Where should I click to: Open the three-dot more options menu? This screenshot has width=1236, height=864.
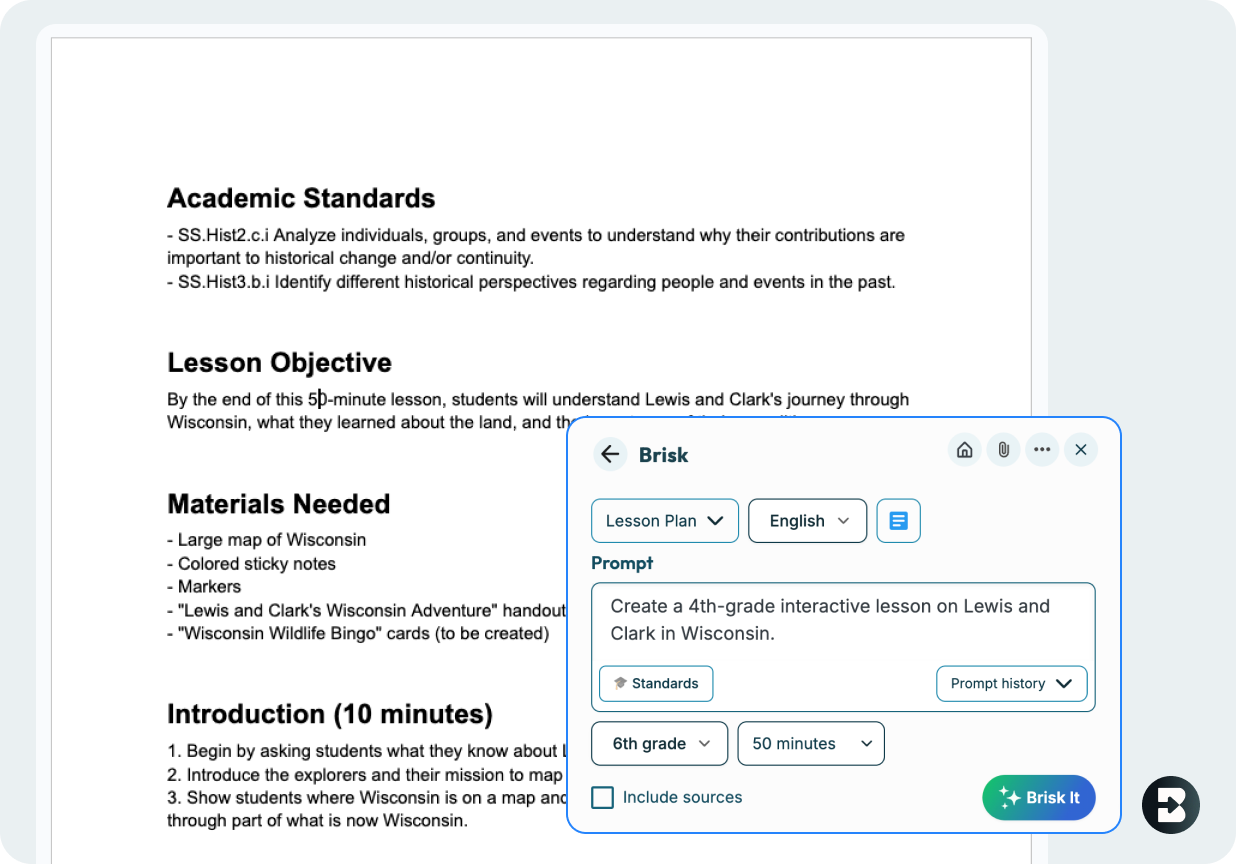coord(1042,450)
